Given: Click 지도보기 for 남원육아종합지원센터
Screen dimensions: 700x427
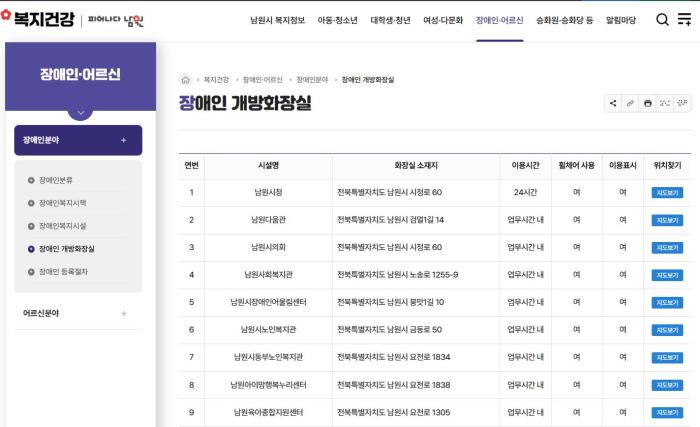Looking at the screenshot, I should coord(667,412).
